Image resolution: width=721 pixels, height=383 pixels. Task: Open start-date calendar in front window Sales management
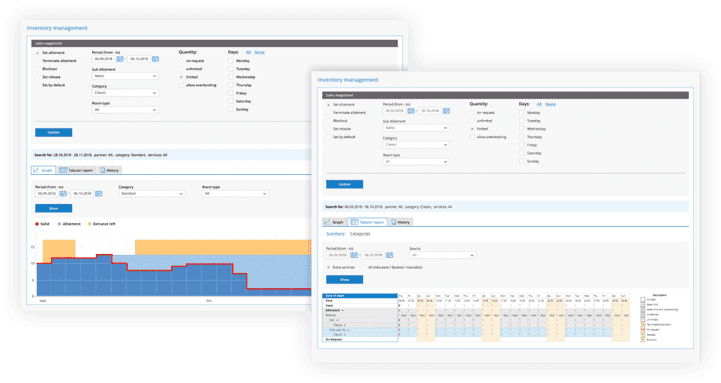click(411, 111)
